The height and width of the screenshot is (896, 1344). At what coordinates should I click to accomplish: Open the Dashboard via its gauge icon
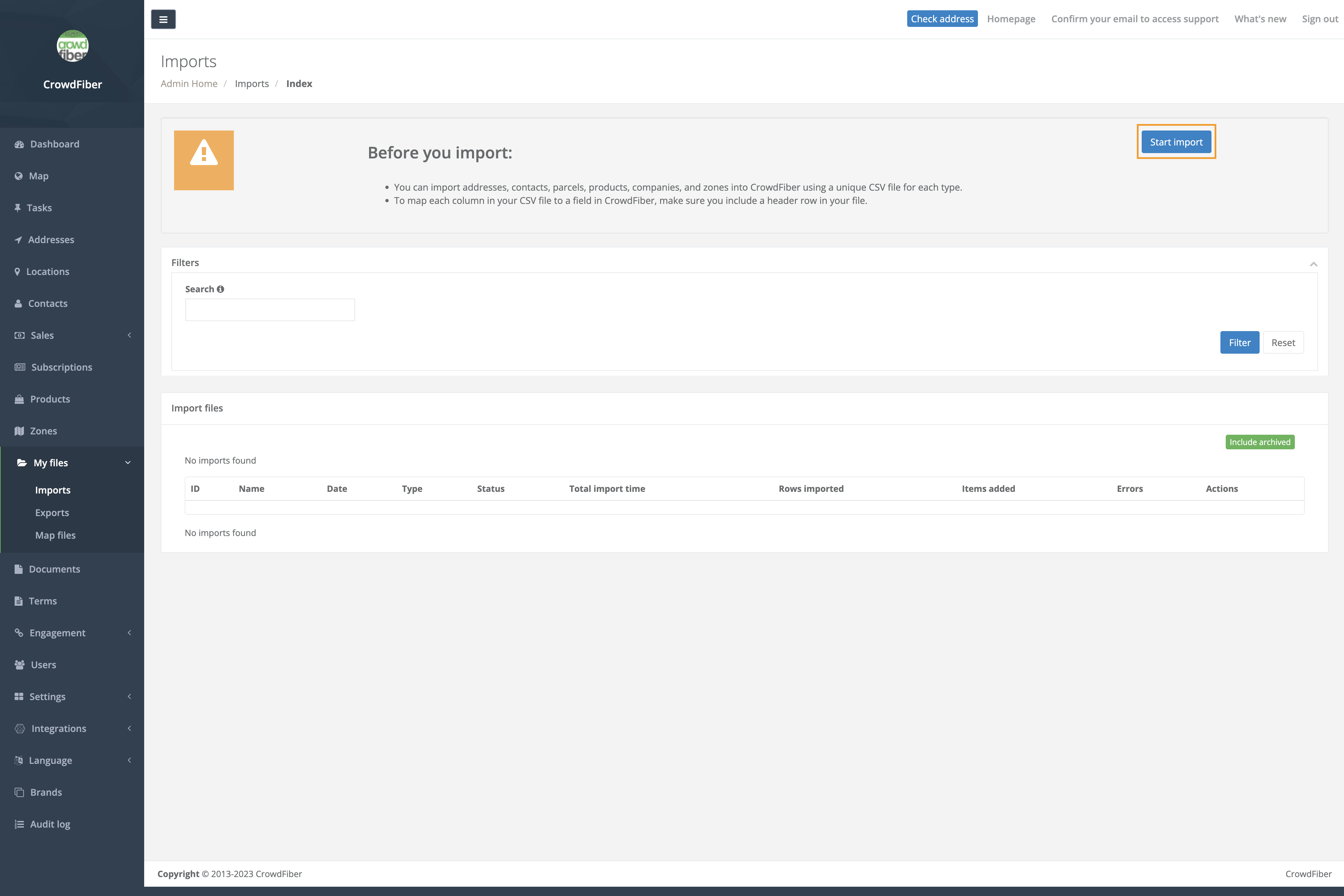pos(19,144)
